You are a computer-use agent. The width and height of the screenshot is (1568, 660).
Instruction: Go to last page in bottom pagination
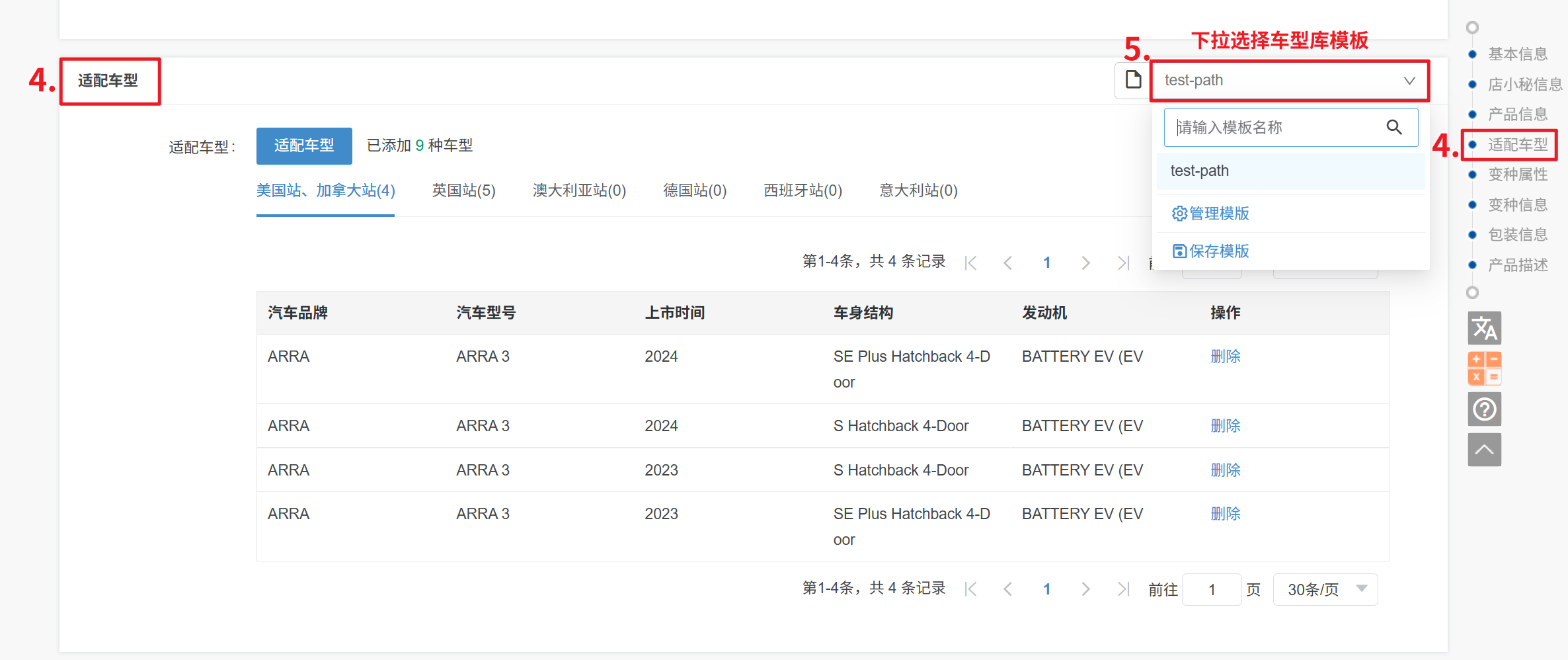[x=1122, y=589]
